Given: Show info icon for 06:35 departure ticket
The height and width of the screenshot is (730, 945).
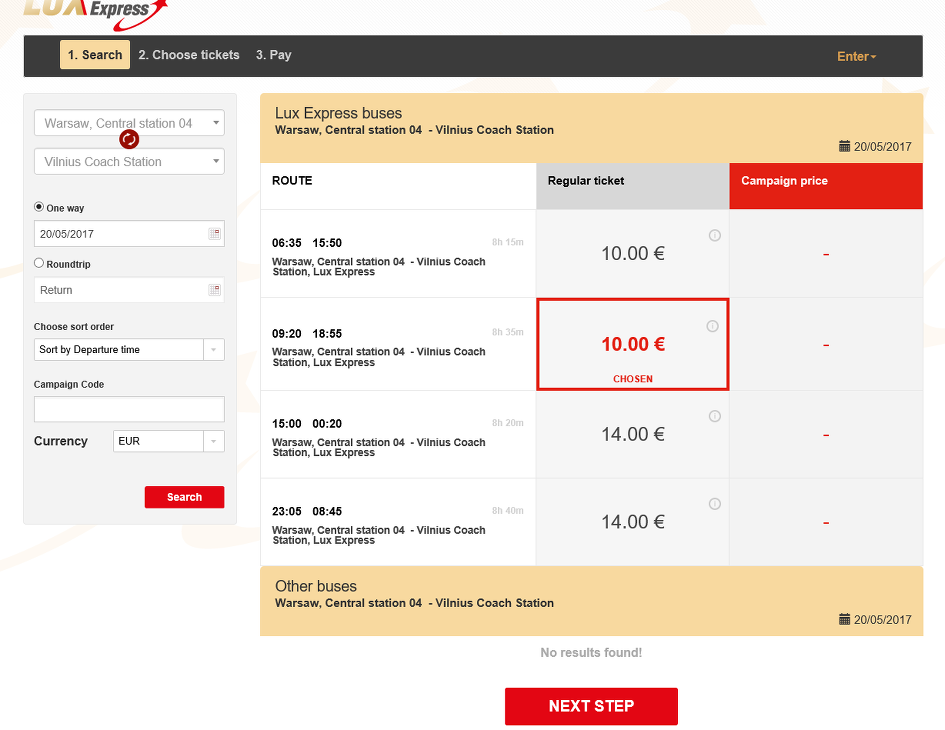Looking at the screenshot, I should 715,236.
